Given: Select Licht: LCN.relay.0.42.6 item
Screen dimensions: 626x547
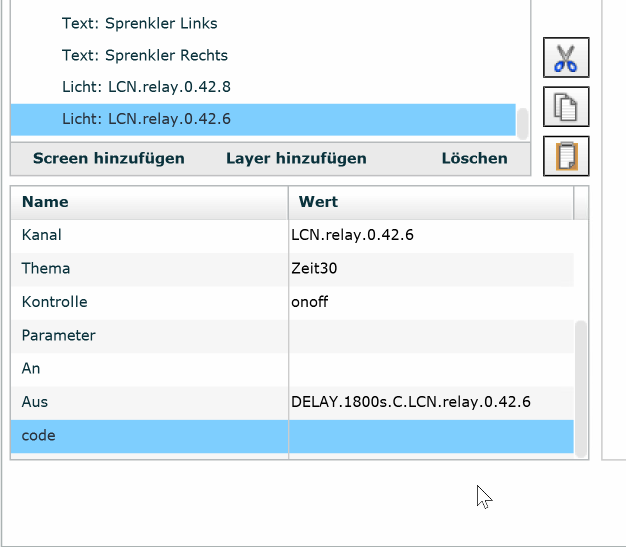Looking at the screenshot, I should coord(146,119).
